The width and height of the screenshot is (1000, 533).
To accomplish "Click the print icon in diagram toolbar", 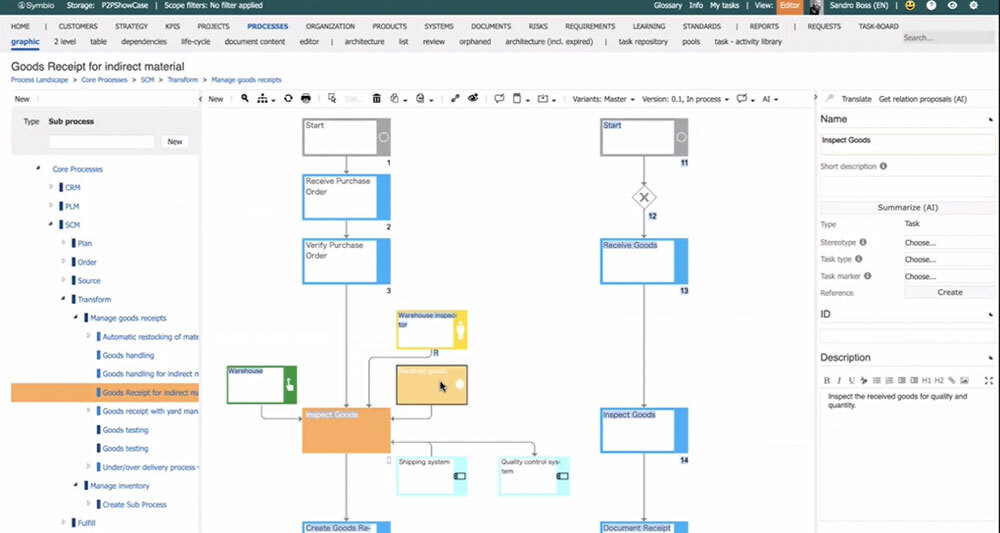I will coord(305,99).
